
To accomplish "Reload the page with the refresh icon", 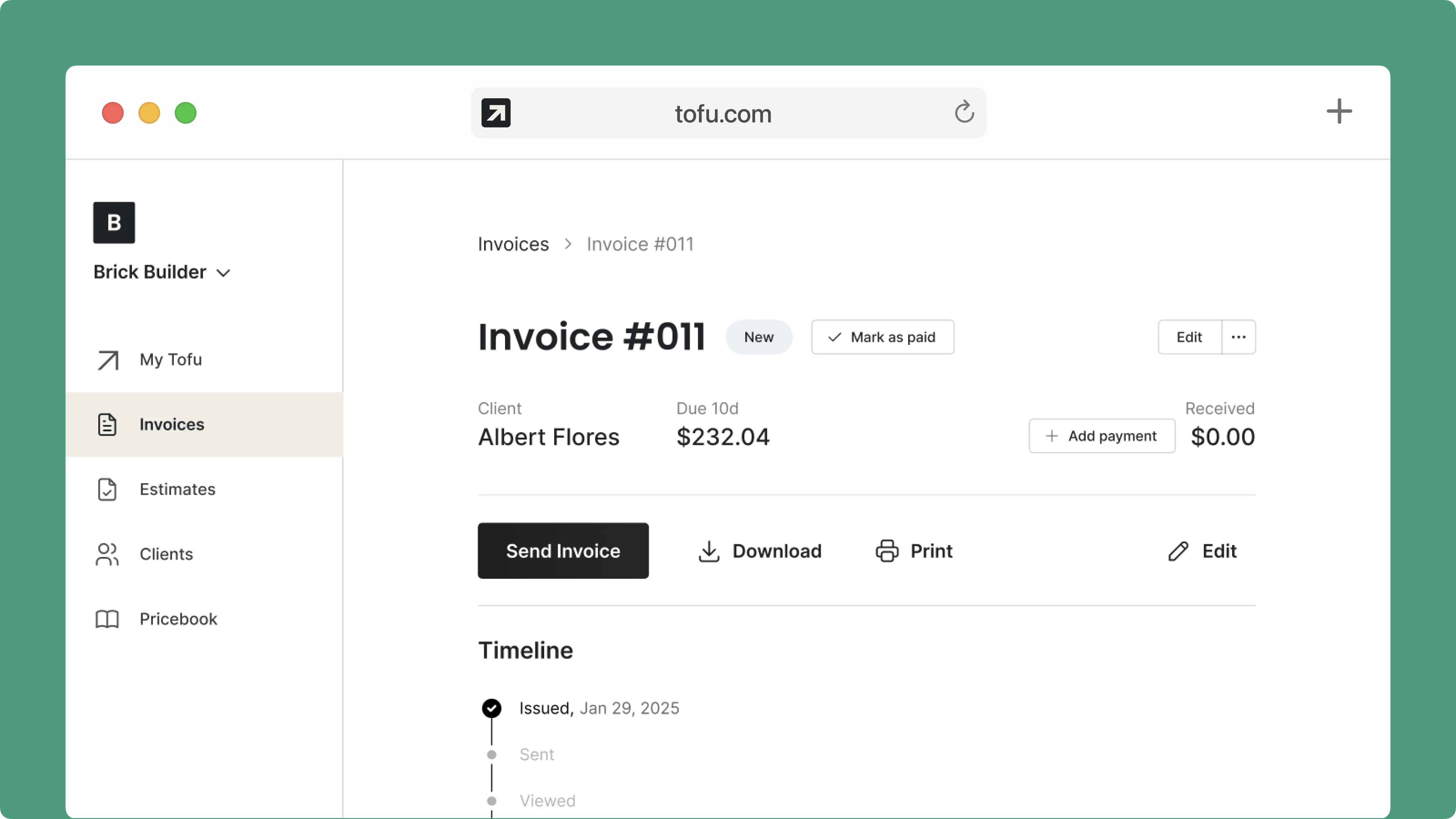I will coord(964,112).
